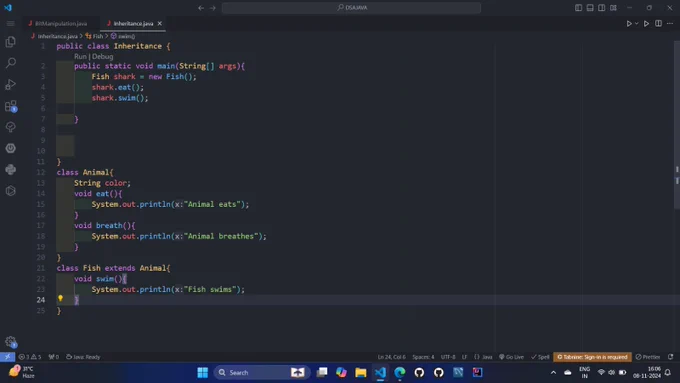Screen dimensions: 680x383
Task: Go back with navigation arrow
Action: pos(201,8)
